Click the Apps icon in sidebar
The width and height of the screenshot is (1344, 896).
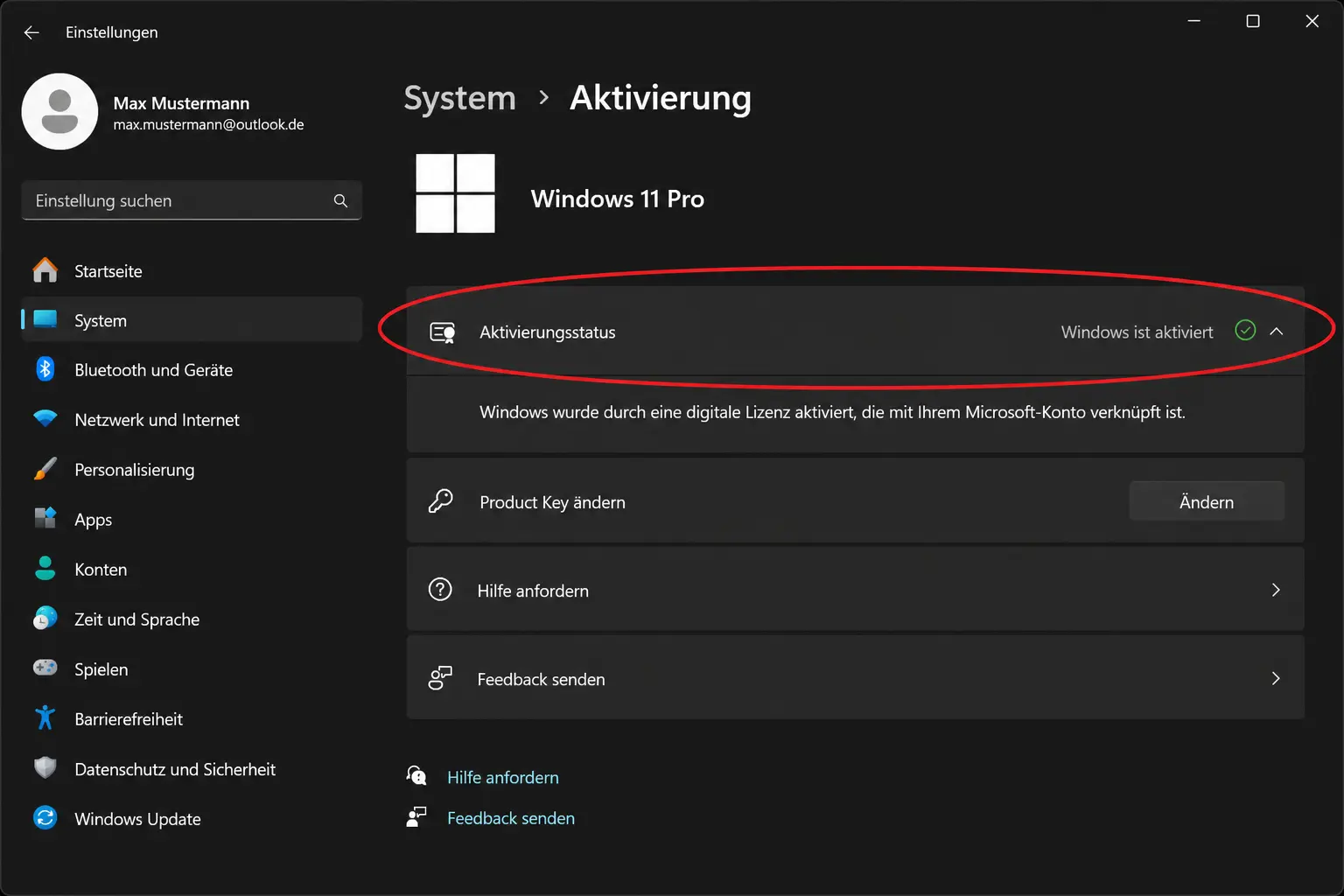[x=45, y=518]
